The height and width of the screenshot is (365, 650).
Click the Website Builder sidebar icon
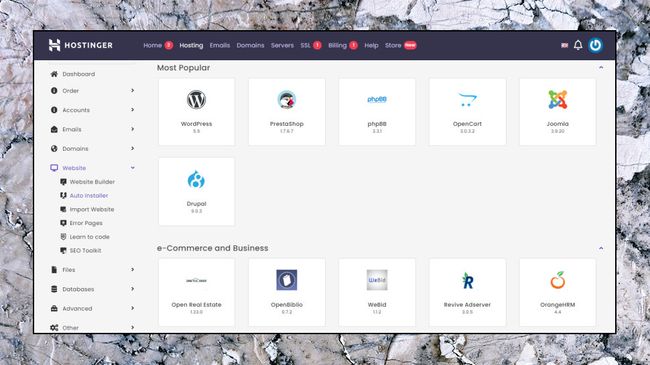point(63,182)
